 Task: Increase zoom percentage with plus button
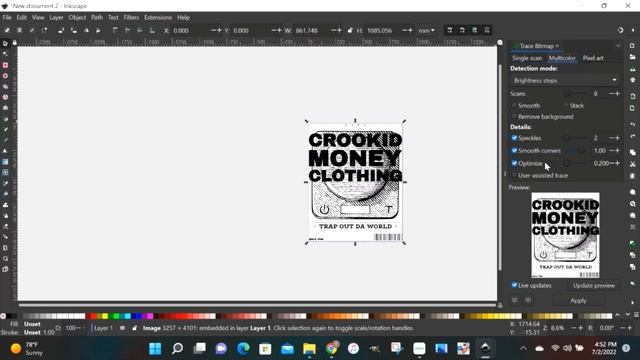pos(581,328)
